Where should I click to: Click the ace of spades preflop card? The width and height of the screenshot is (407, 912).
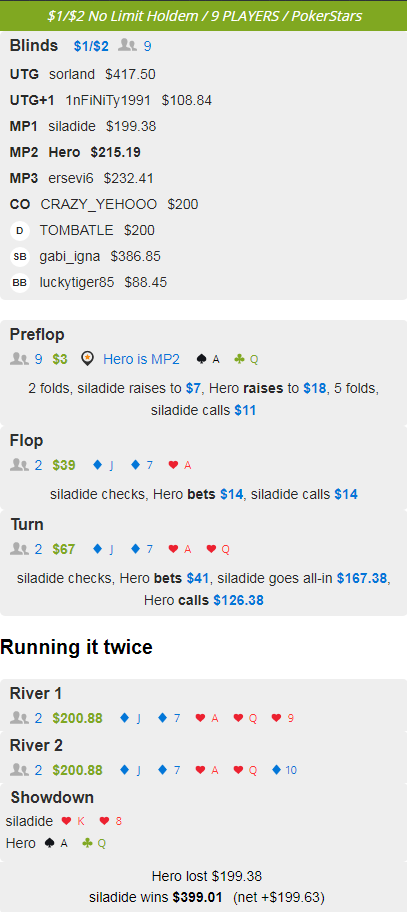coord(209,359)
